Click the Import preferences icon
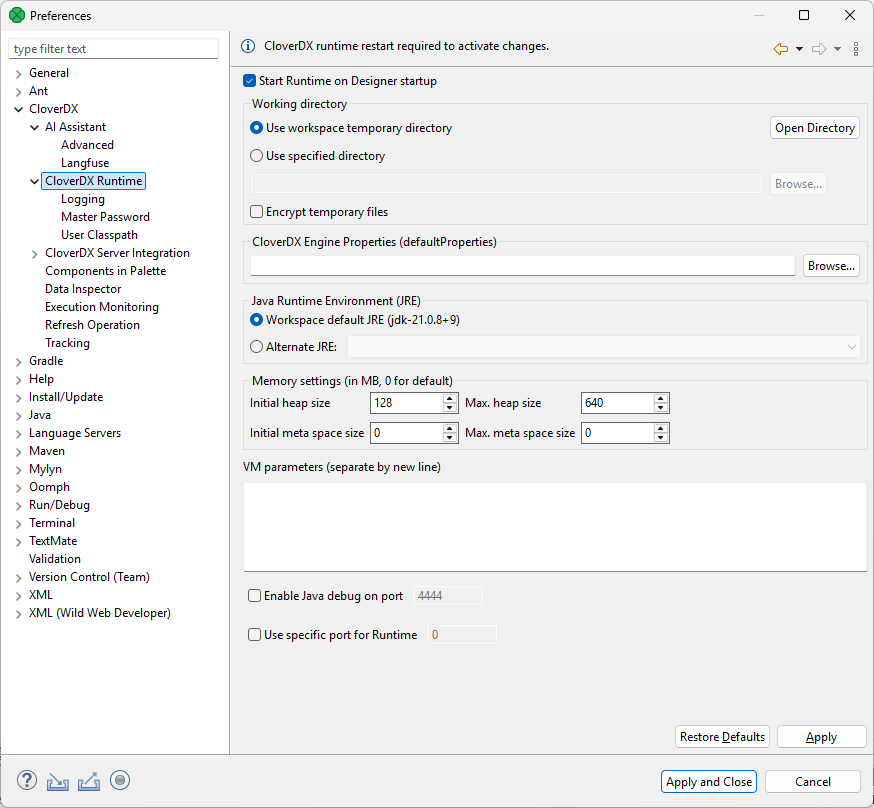The height and width of the screenshot is (808, 874). pyautogui.click(x=58, y=781)
